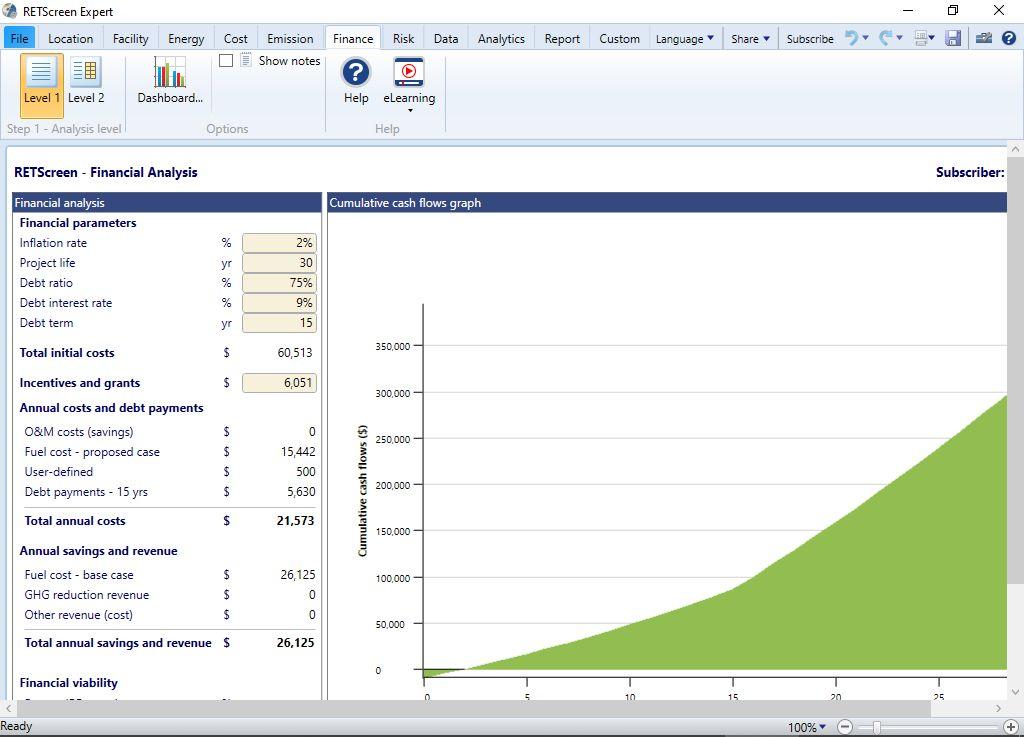Enable the Show notes checkbox
This screenshot has height=737, width=1024.
(x=226, y=61)
